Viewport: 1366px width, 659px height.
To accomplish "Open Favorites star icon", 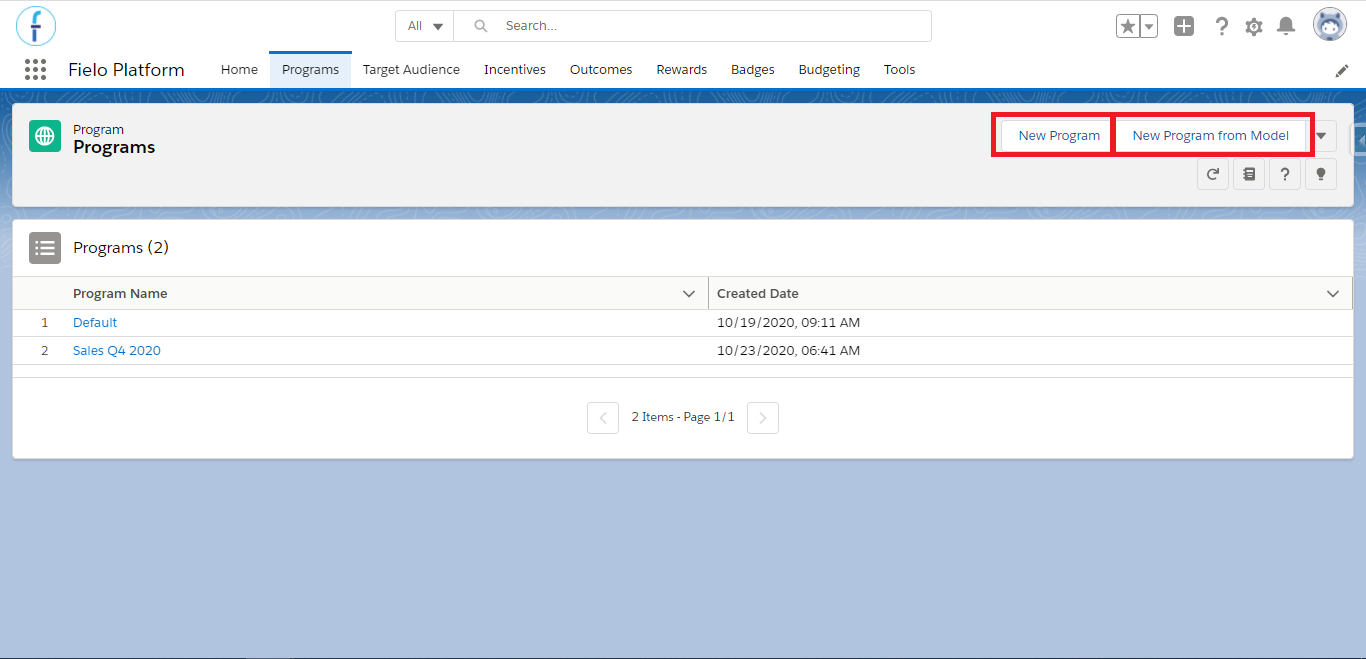I will [x=1128, y=26].
